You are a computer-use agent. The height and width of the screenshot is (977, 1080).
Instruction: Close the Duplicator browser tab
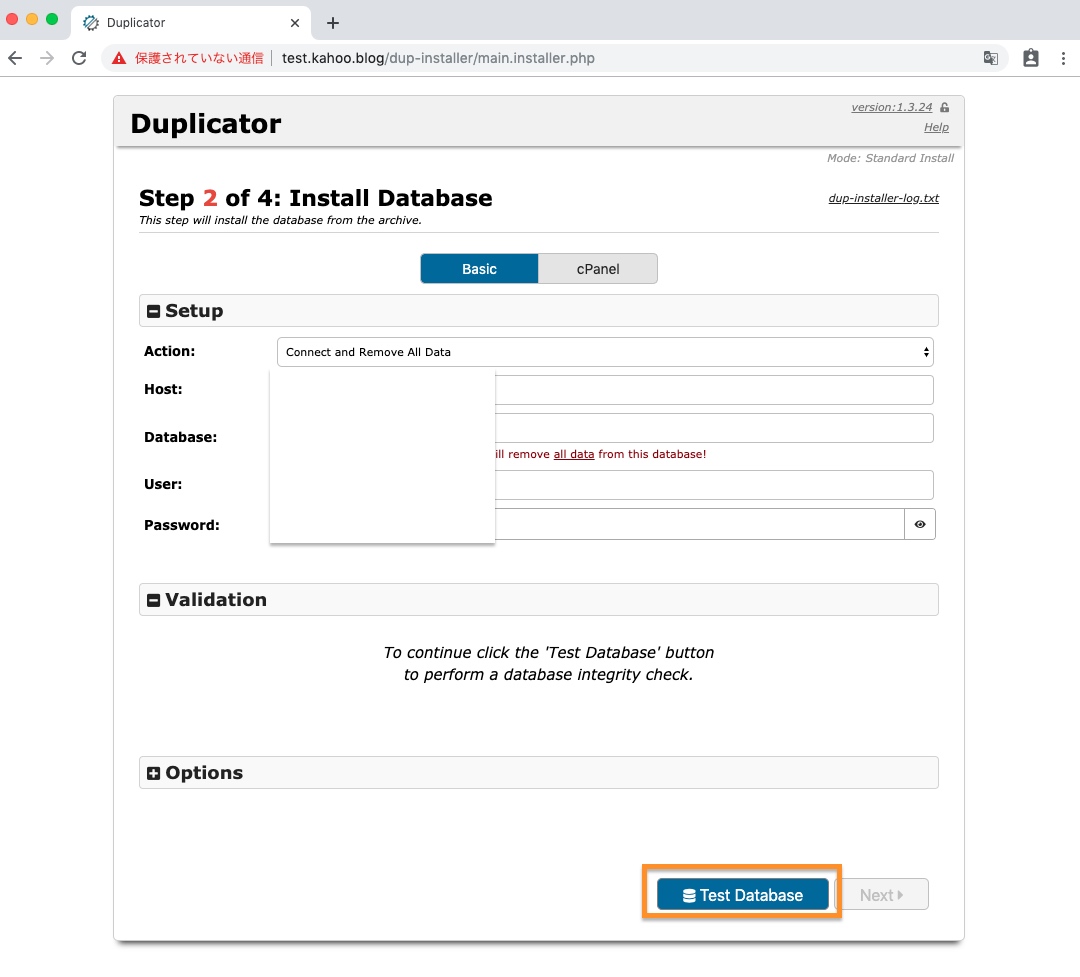295,23
